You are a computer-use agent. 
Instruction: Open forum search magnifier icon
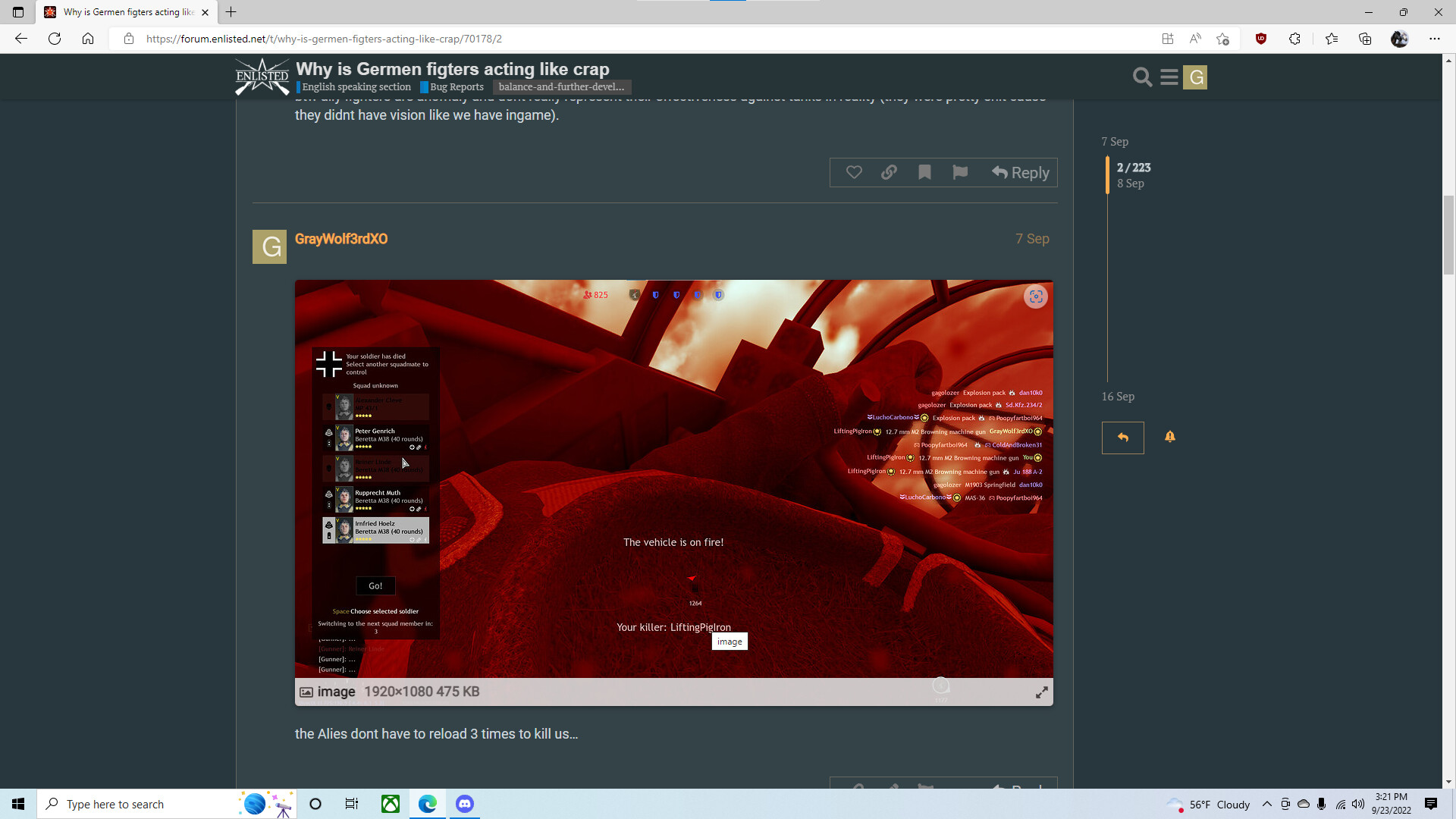click(x=1142, y=77)
